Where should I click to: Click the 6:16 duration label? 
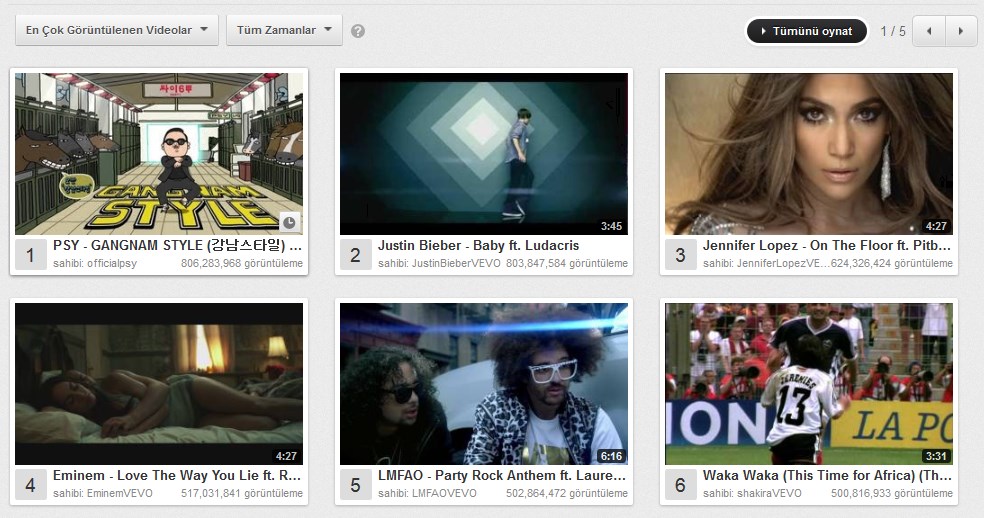612,456
